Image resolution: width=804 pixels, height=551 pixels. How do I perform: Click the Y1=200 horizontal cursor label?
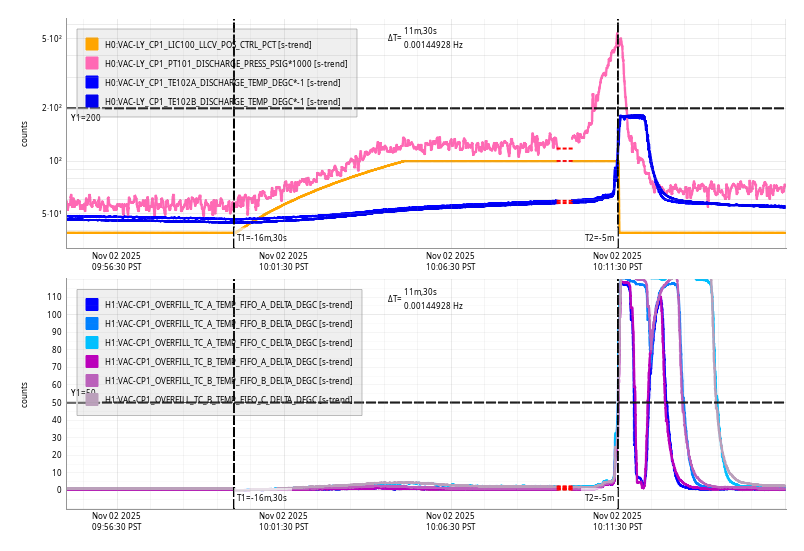(85, 118)
